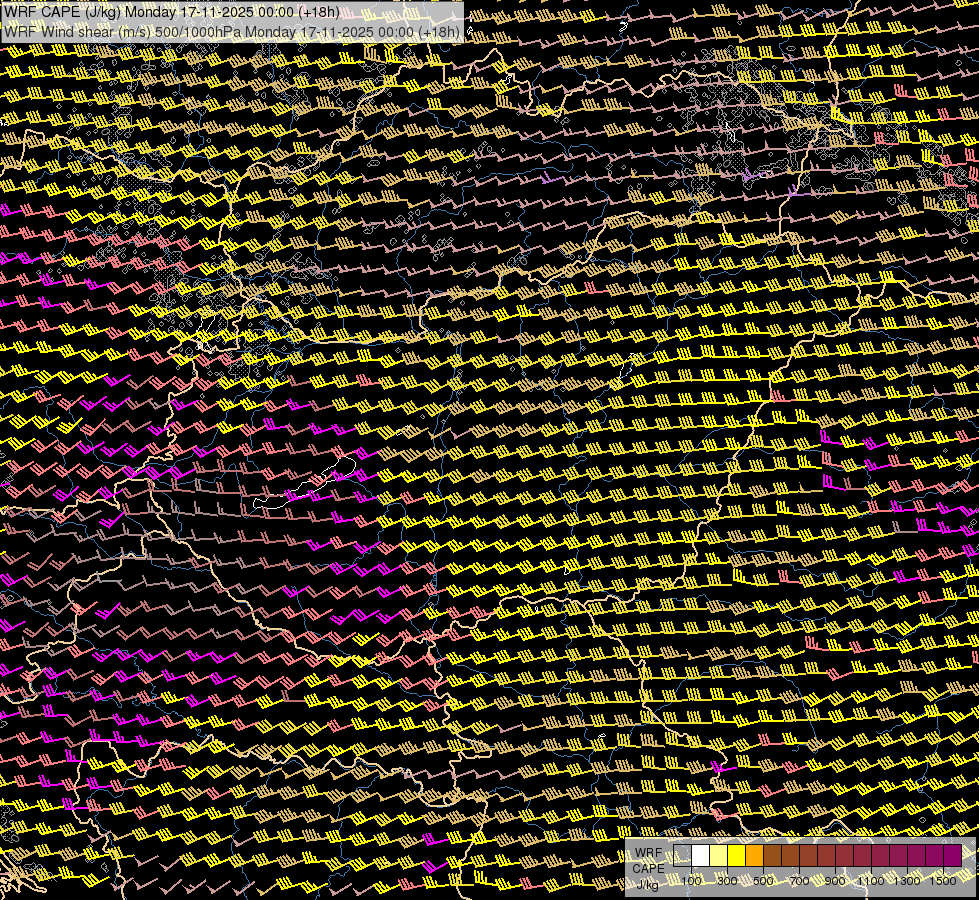Click the empty gray below-100 legend swatch
Viewport: 979px width, 900px height.
coord(682,856)
